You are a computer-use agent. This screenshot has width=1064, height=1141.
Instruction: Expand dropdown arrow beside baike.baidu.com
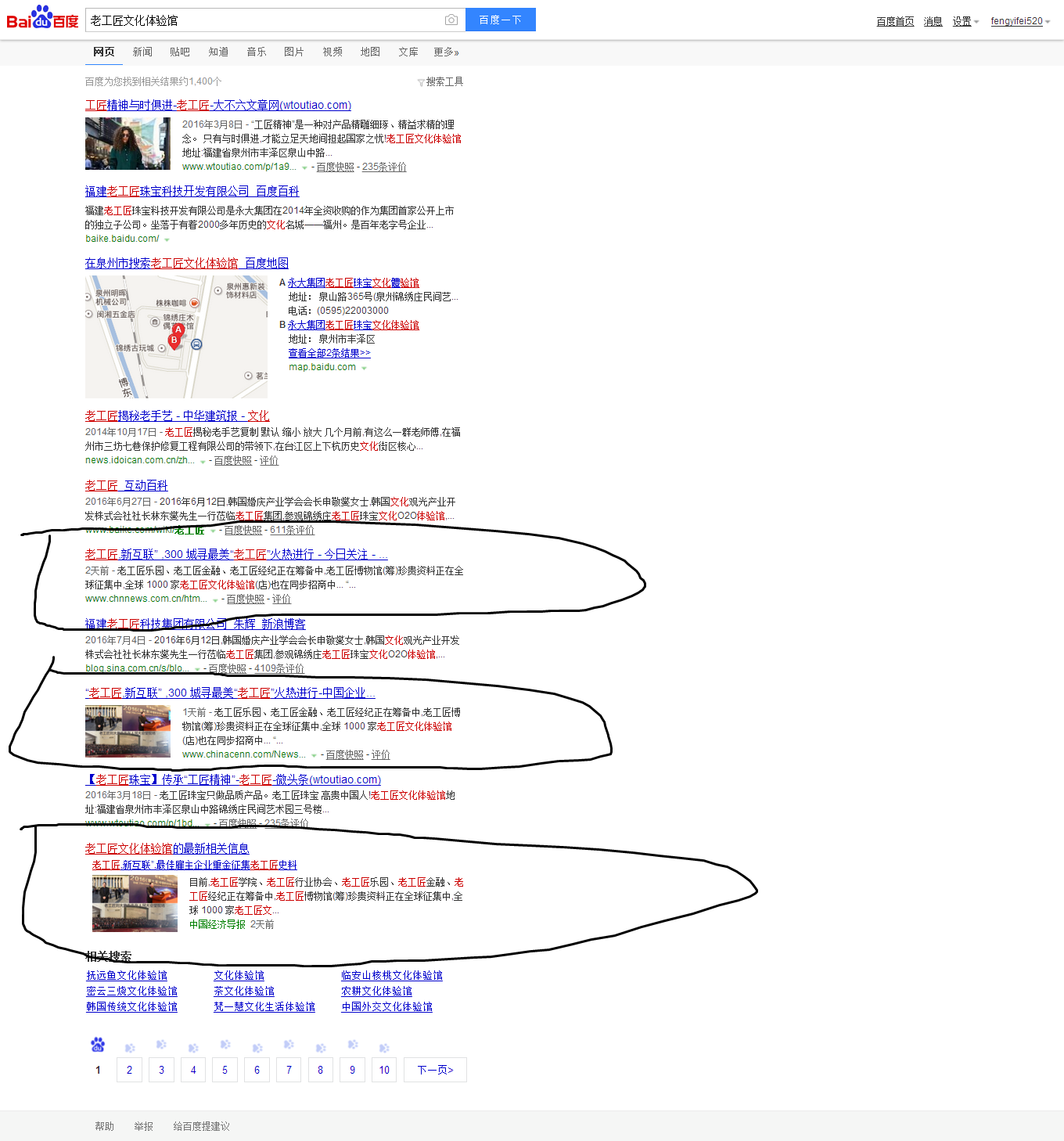click(x=167, y=239)
